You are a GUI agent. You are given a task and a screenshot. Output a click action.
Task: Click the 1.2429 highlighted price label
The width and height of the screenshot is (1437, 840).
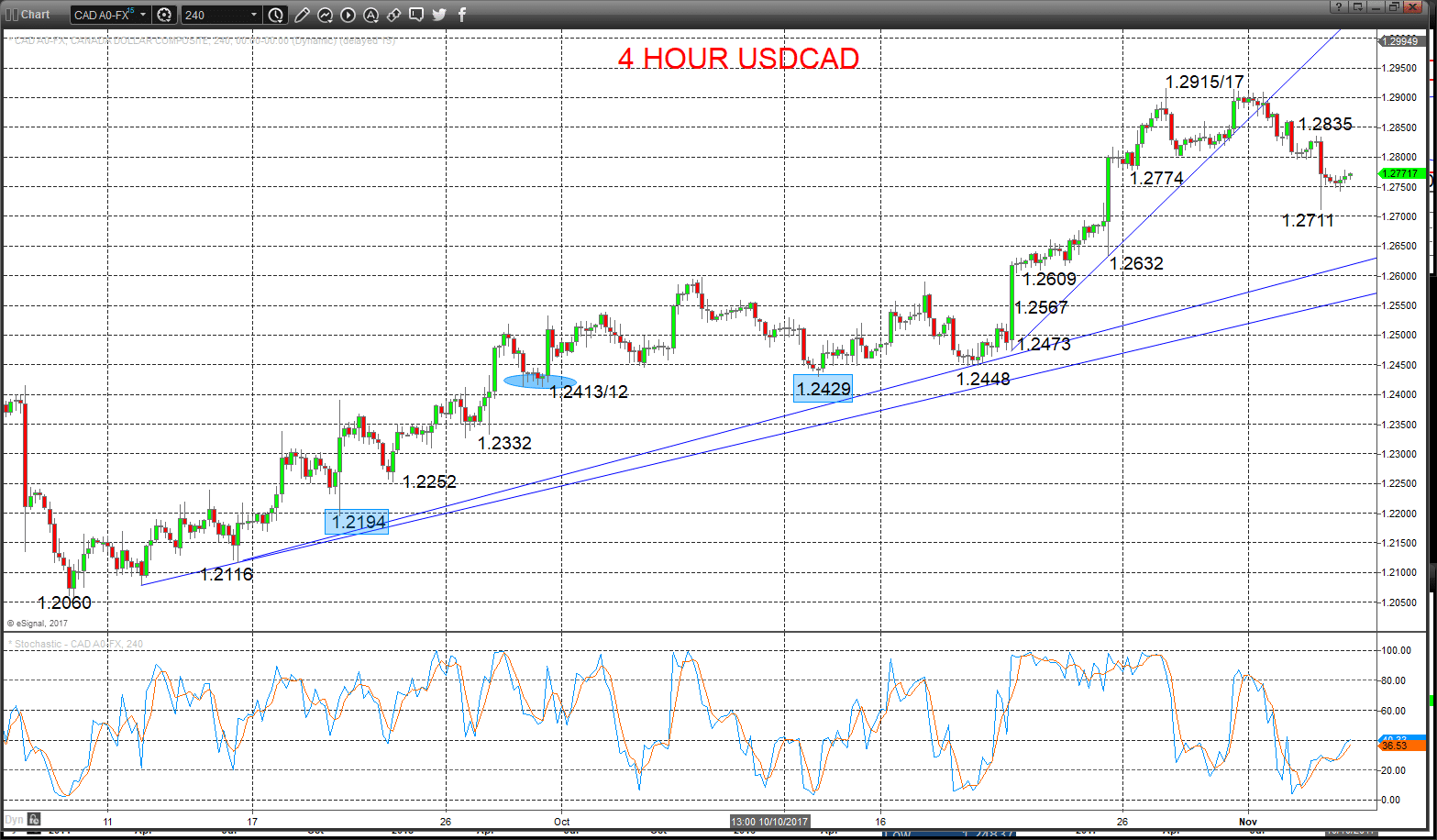(824, 389)
